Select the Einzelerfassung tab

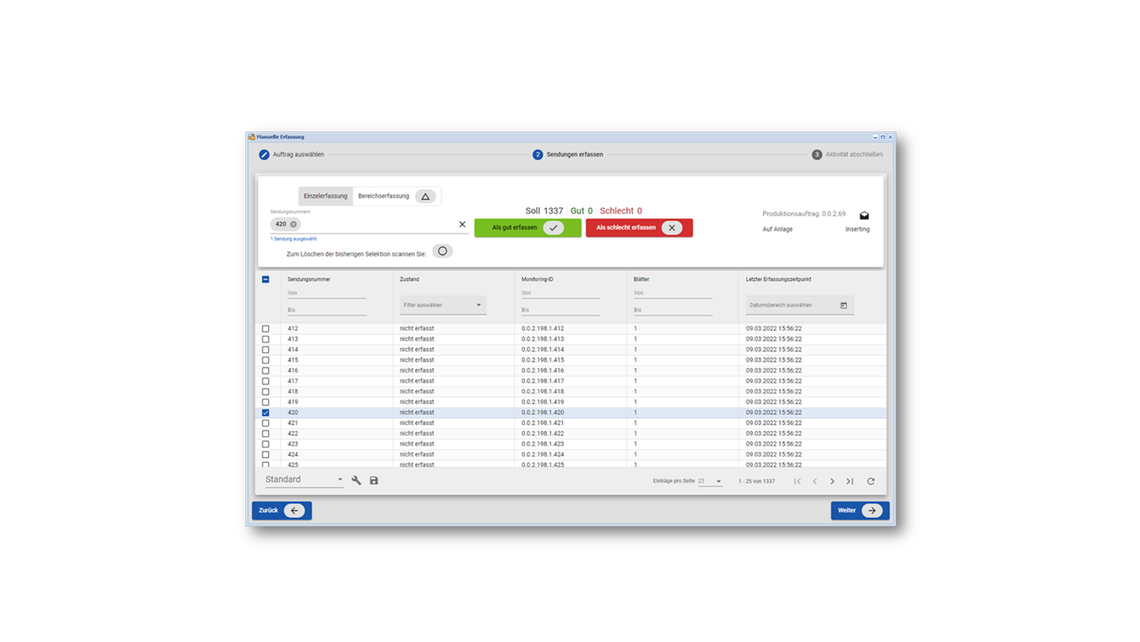click(325, 196)
